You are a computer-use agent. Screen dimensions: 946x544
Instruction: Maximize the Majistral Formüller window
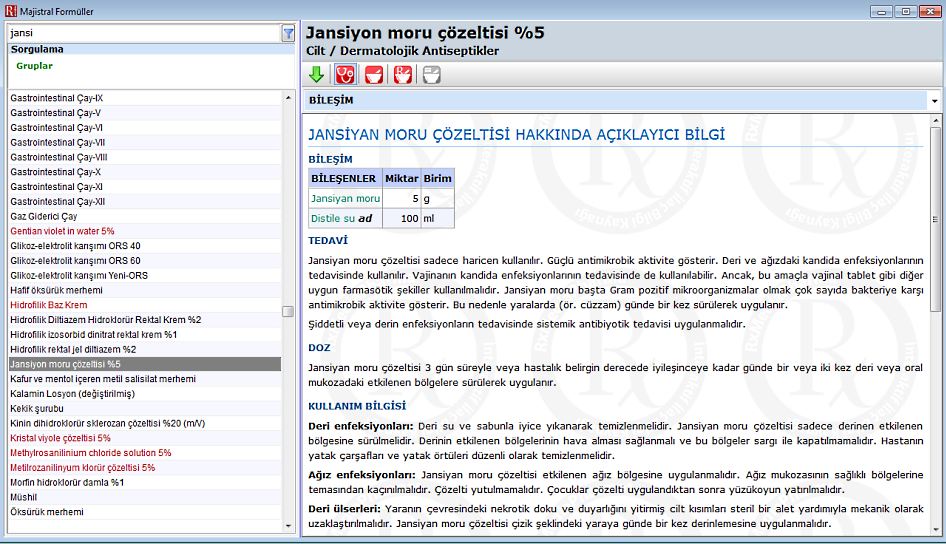pos(906,11)
